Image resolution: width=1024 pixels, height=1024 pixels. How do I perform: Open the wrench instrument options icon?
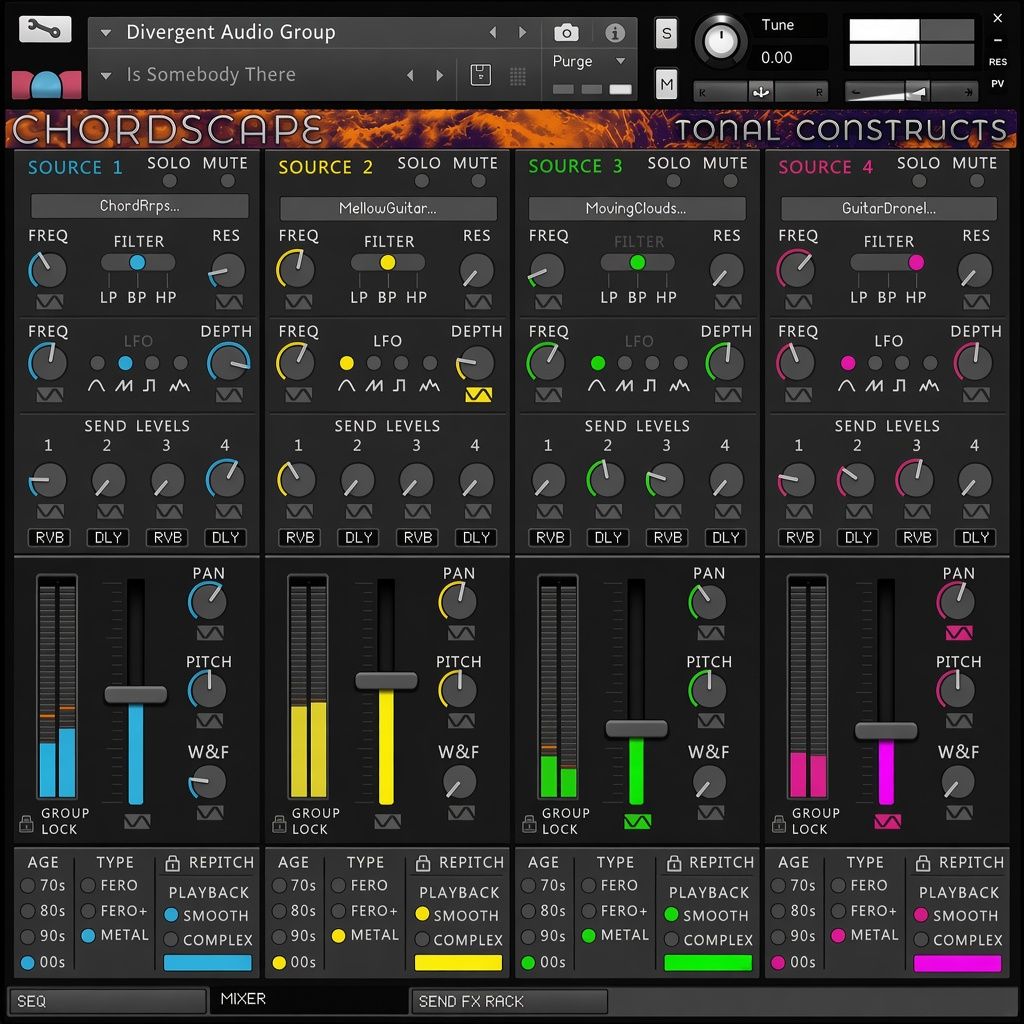coord(45,29)
